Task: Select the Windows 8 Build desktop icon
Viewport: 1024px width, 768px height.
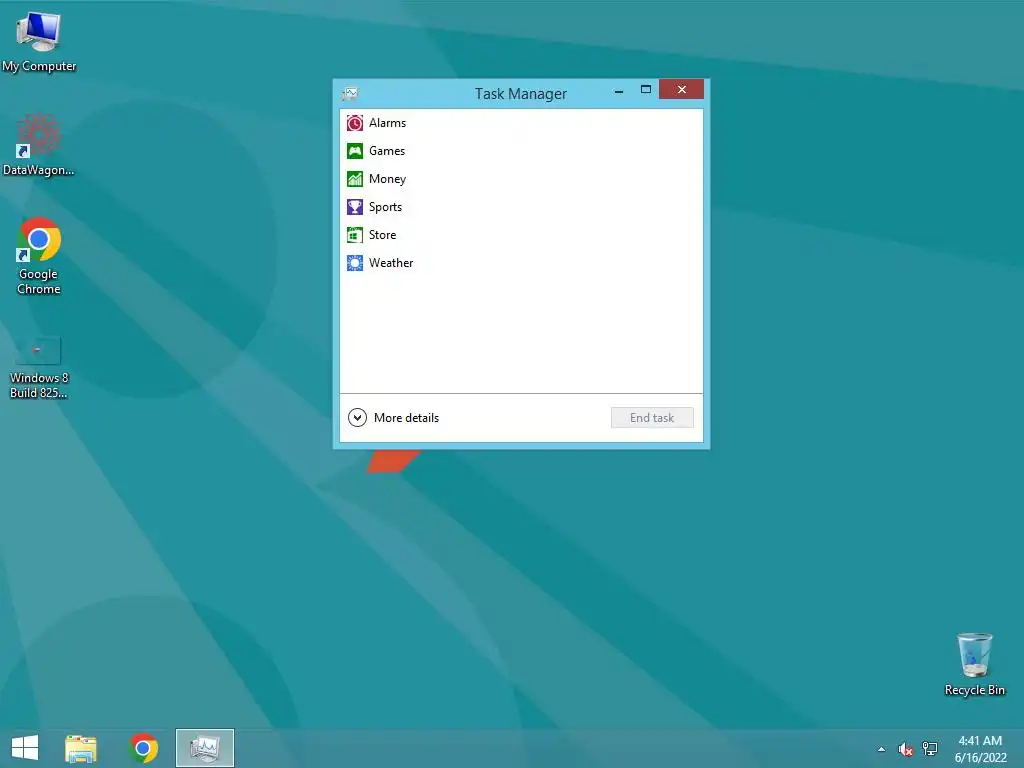Action: point(39,368)
